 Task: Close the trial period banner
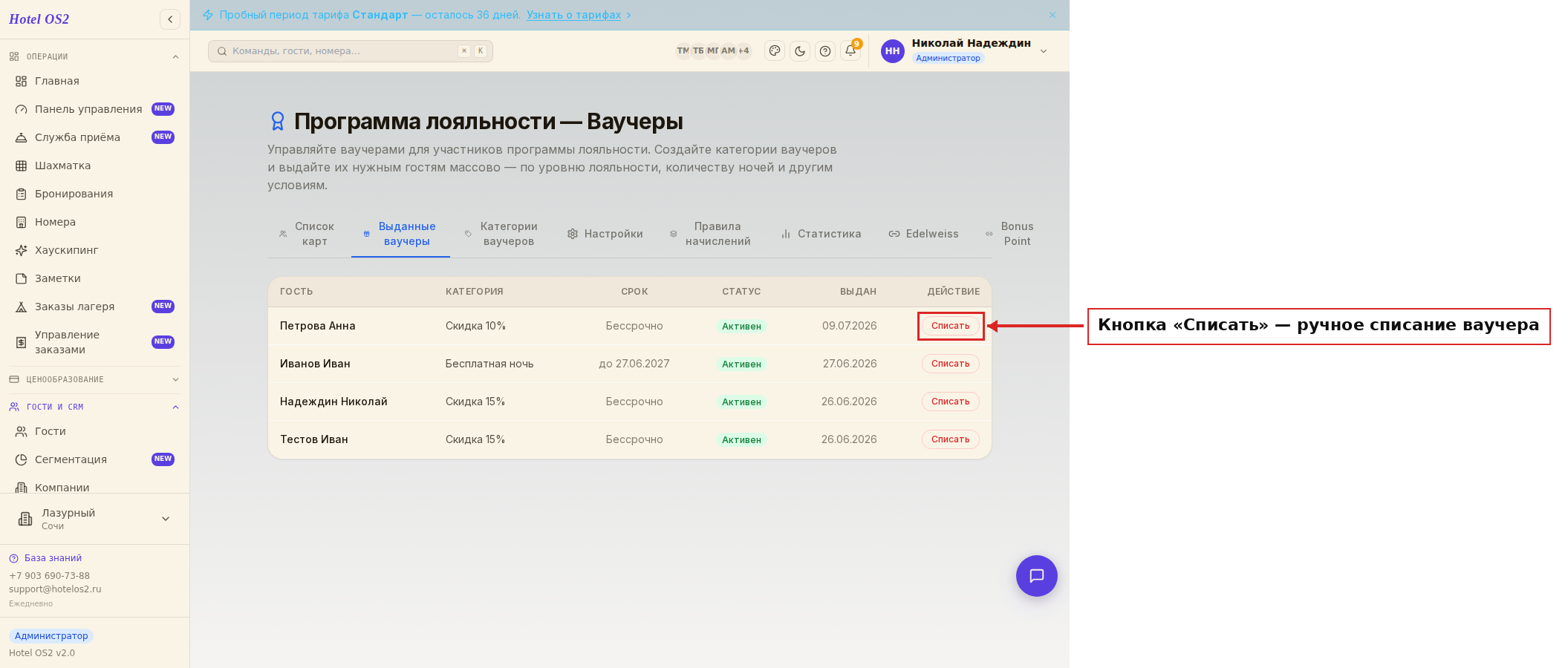point(1053,15)
